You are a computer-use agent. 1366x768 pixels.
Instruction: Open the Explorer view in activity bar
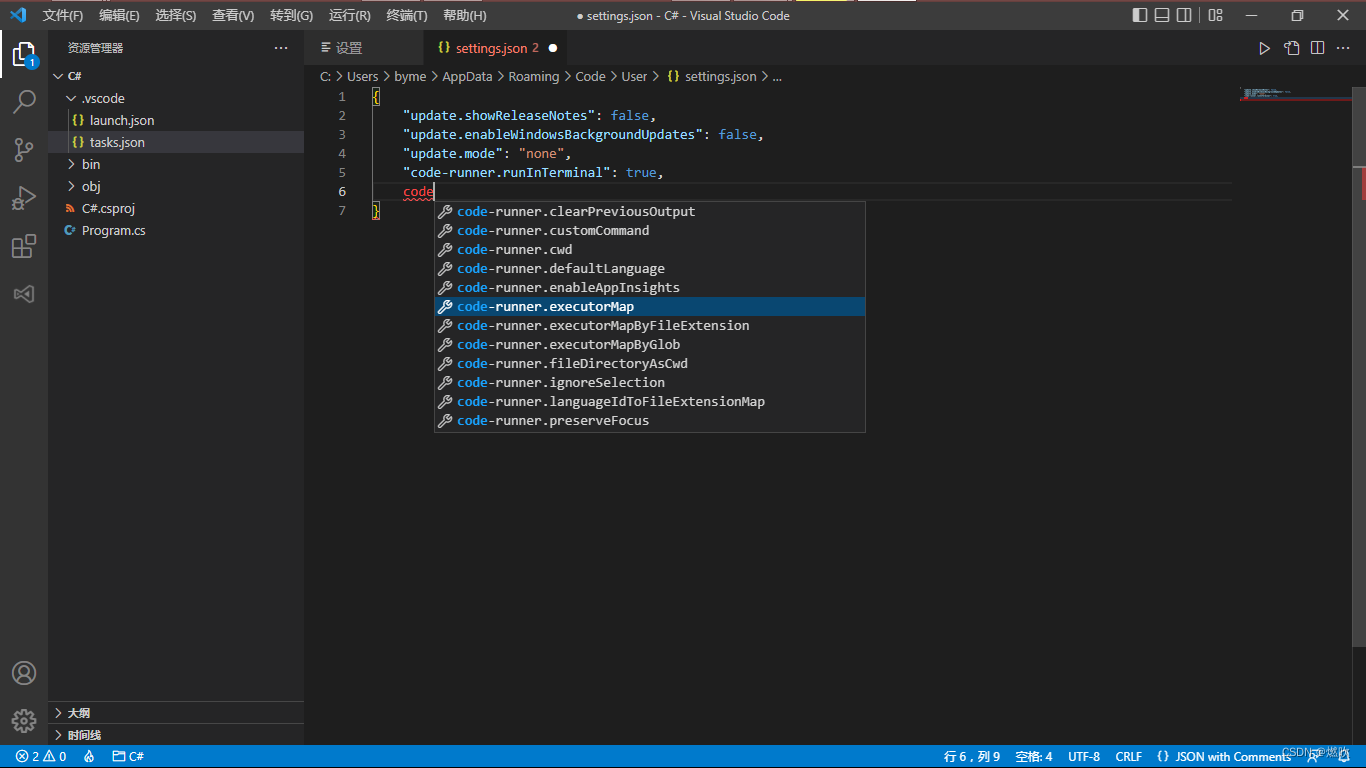pyautogui.click(x=24, y=54)
